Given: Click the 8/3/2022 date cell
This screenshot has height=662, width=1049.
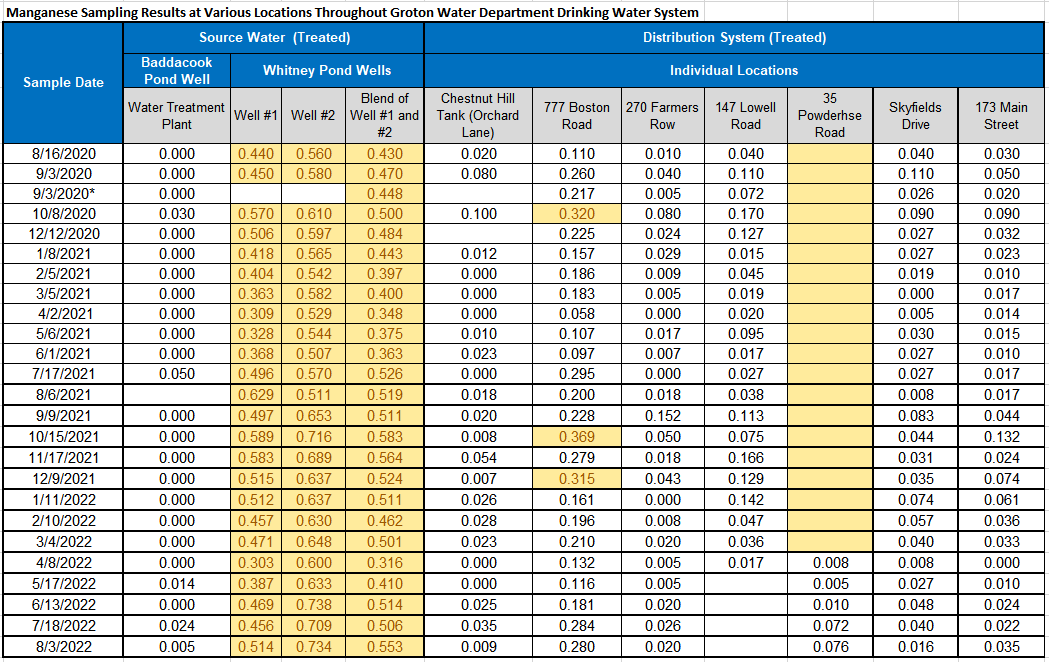Looking at the screenshot, I should [63, 647].
